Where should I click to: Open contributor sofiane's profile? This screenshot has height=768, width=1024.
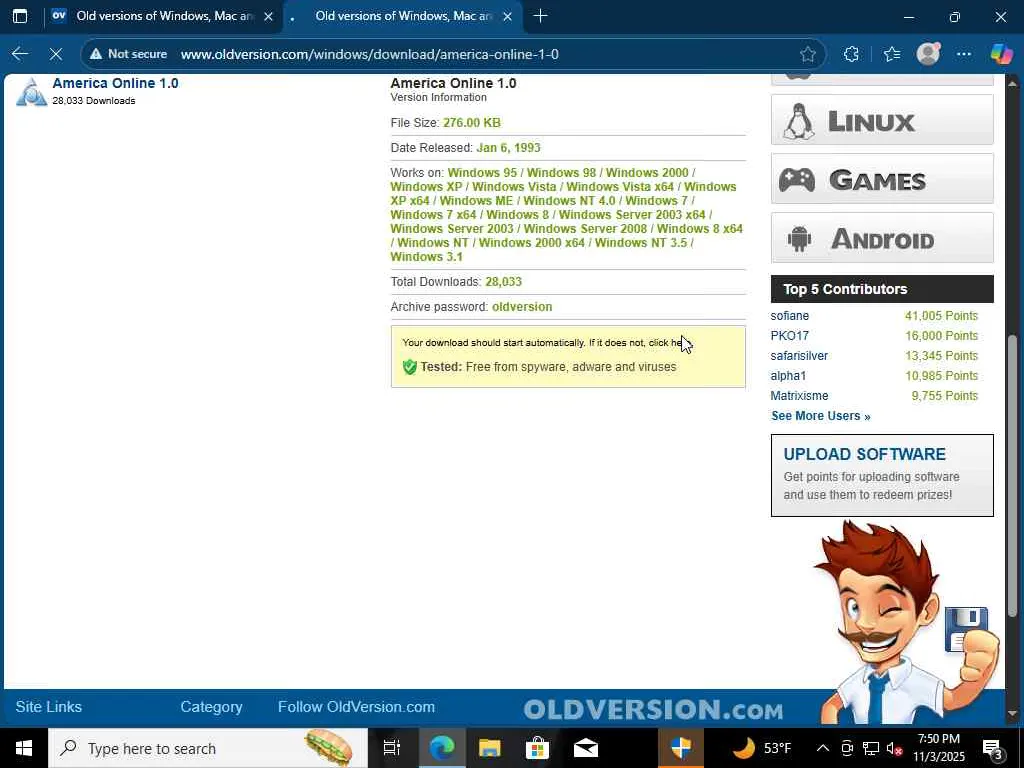[790, 315]
